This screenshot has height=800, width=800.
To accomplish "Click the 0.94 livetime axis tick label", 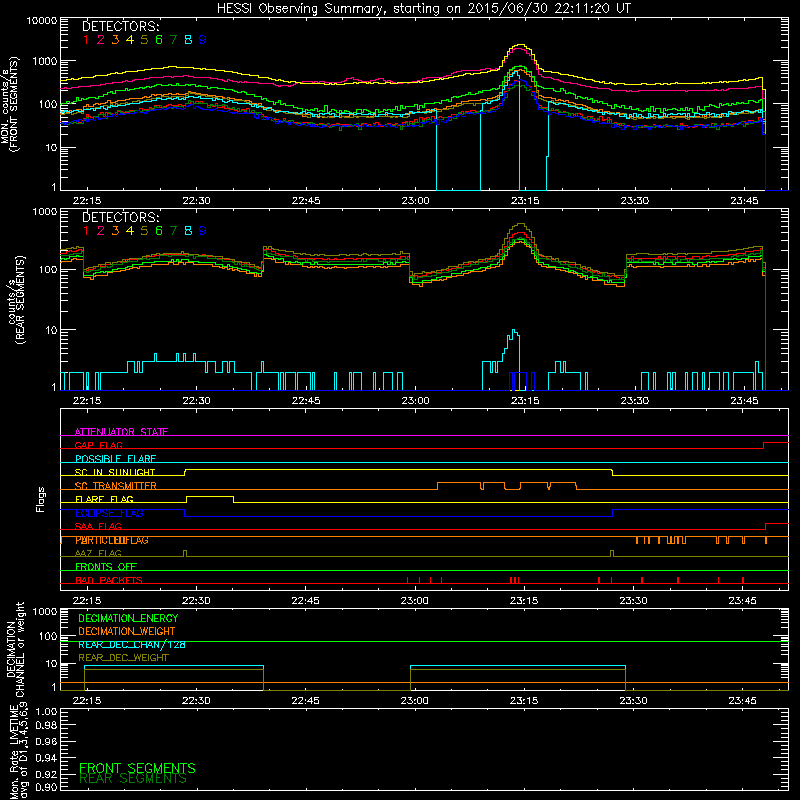I will tap(46, 757).
